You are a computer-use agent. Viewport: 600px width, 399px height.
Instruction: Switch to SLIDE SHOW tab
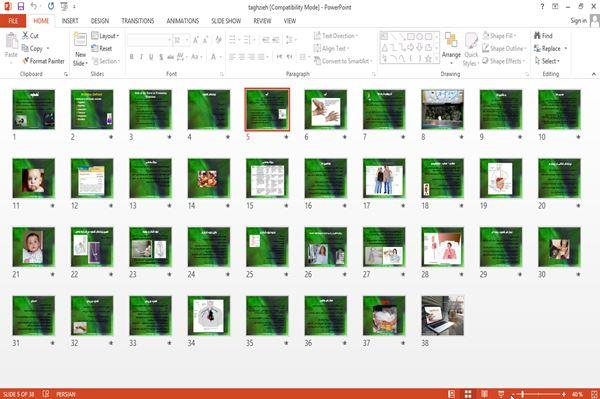226,21
